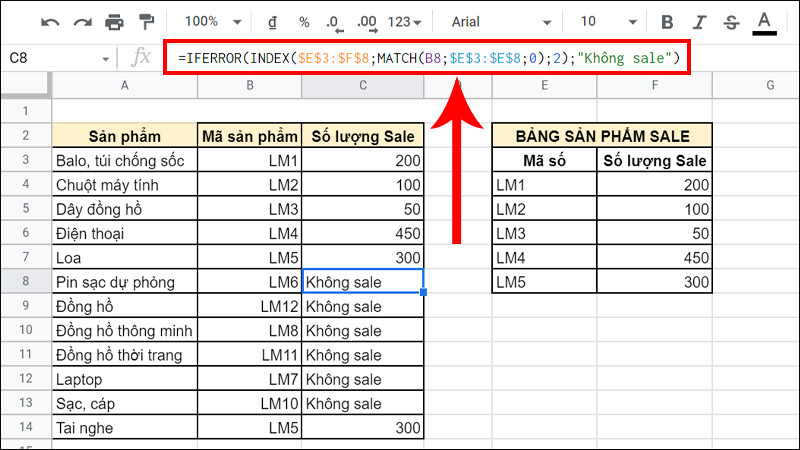Screen dimensions: 800x450
Task: Open the 123 more formats dropdown
Action: [x=404, y=22]
